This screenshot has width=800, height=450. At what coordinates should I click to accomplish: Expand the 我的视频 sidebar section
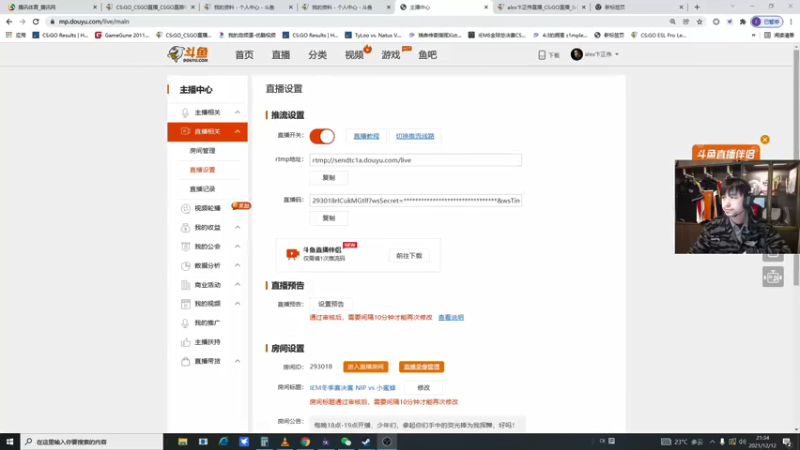point(237,304)
